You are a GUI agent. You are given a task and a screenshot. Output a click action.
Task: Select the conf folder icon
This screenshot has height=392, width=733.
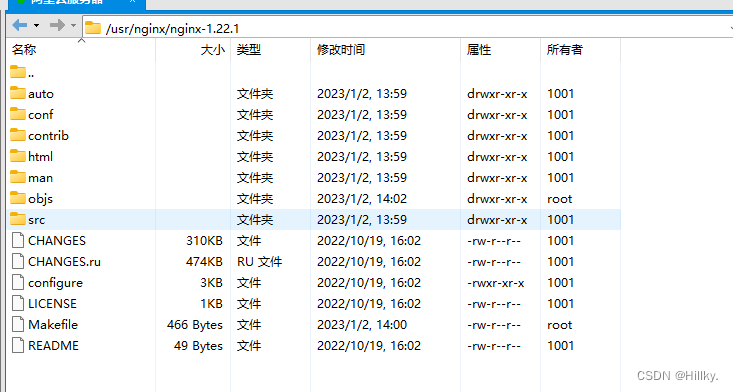(x=18, y=114)
